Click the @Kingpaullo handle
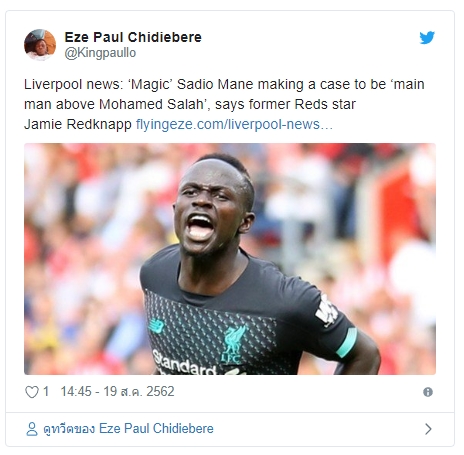This screenshot has height=455, width=464. tap(100, 53)
